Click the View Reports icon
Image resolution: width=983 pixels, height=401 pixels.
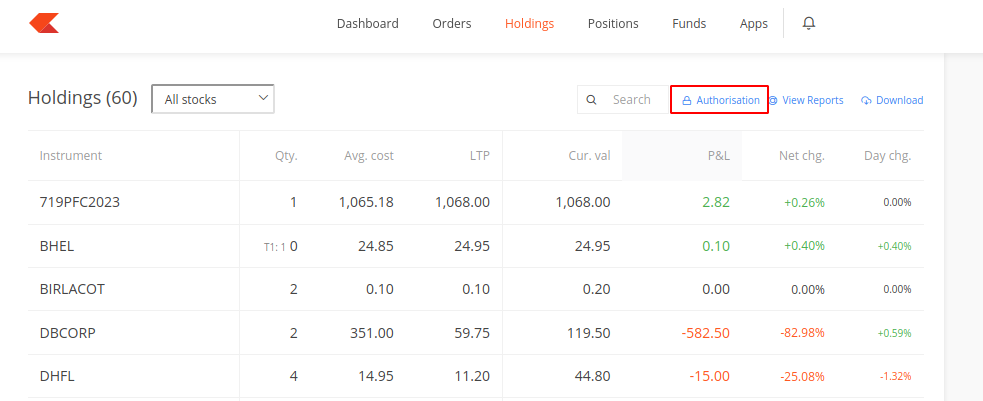[x=773, y=100]
